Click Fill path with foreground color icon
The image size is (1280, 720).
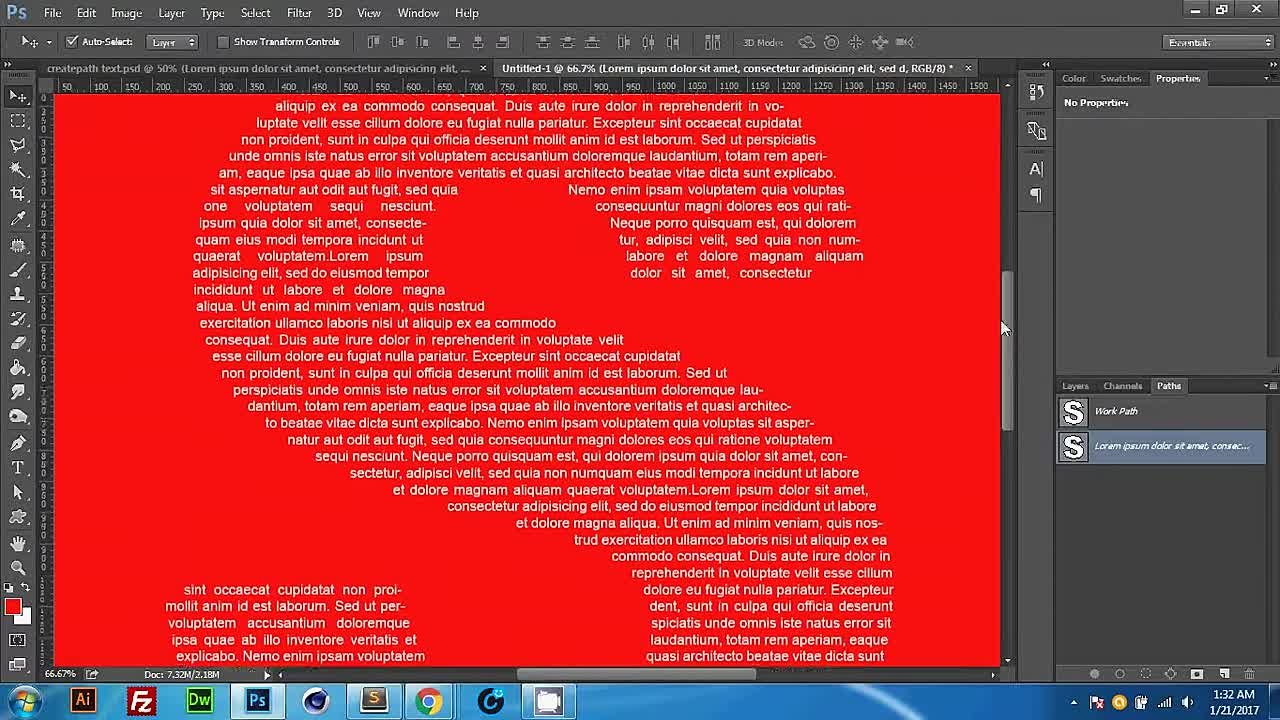tap(1094, 674)
